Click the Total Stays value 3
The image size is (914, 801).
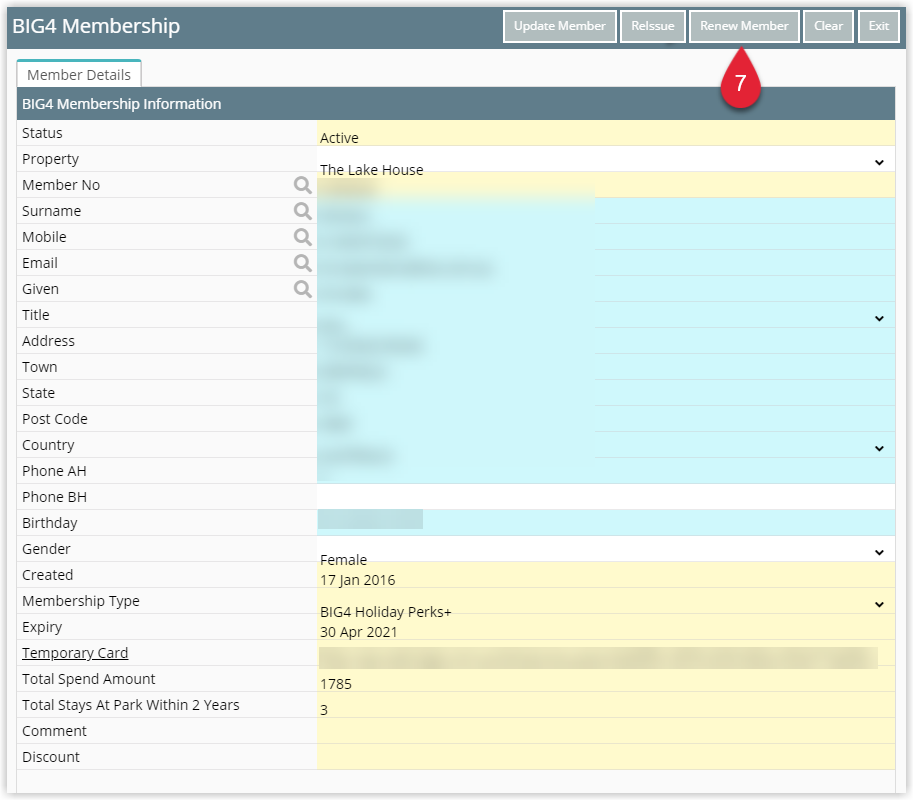tap(324, 710)
